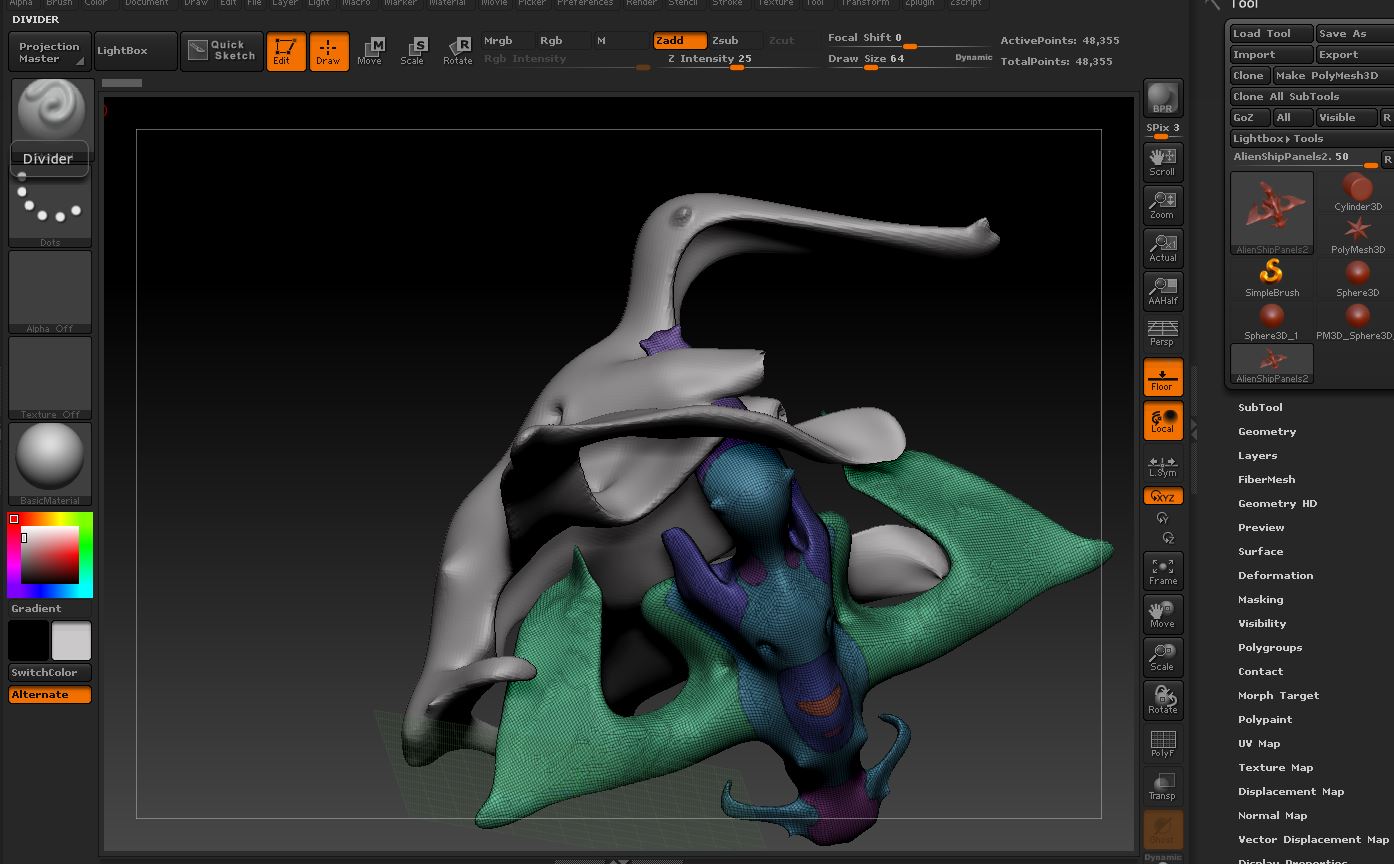
Task: Select Draw mode button
Action: coord(329,51)
